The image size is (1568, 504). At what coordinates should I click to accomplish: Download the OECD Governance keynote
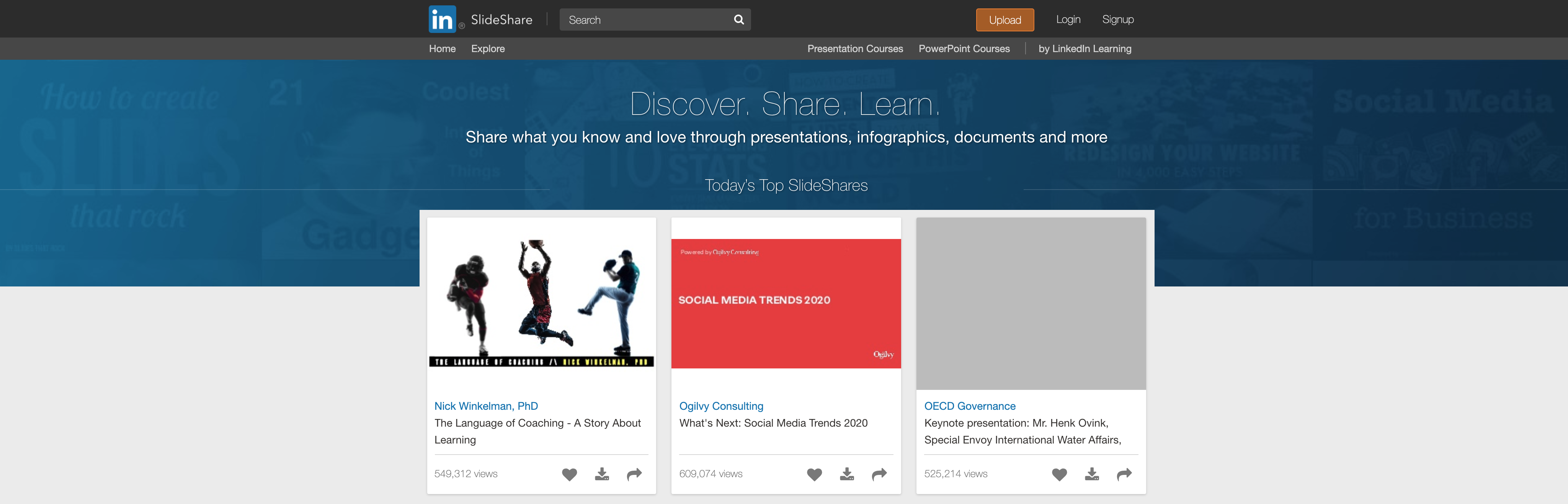pyautogui.click(x=1092, y=474)
